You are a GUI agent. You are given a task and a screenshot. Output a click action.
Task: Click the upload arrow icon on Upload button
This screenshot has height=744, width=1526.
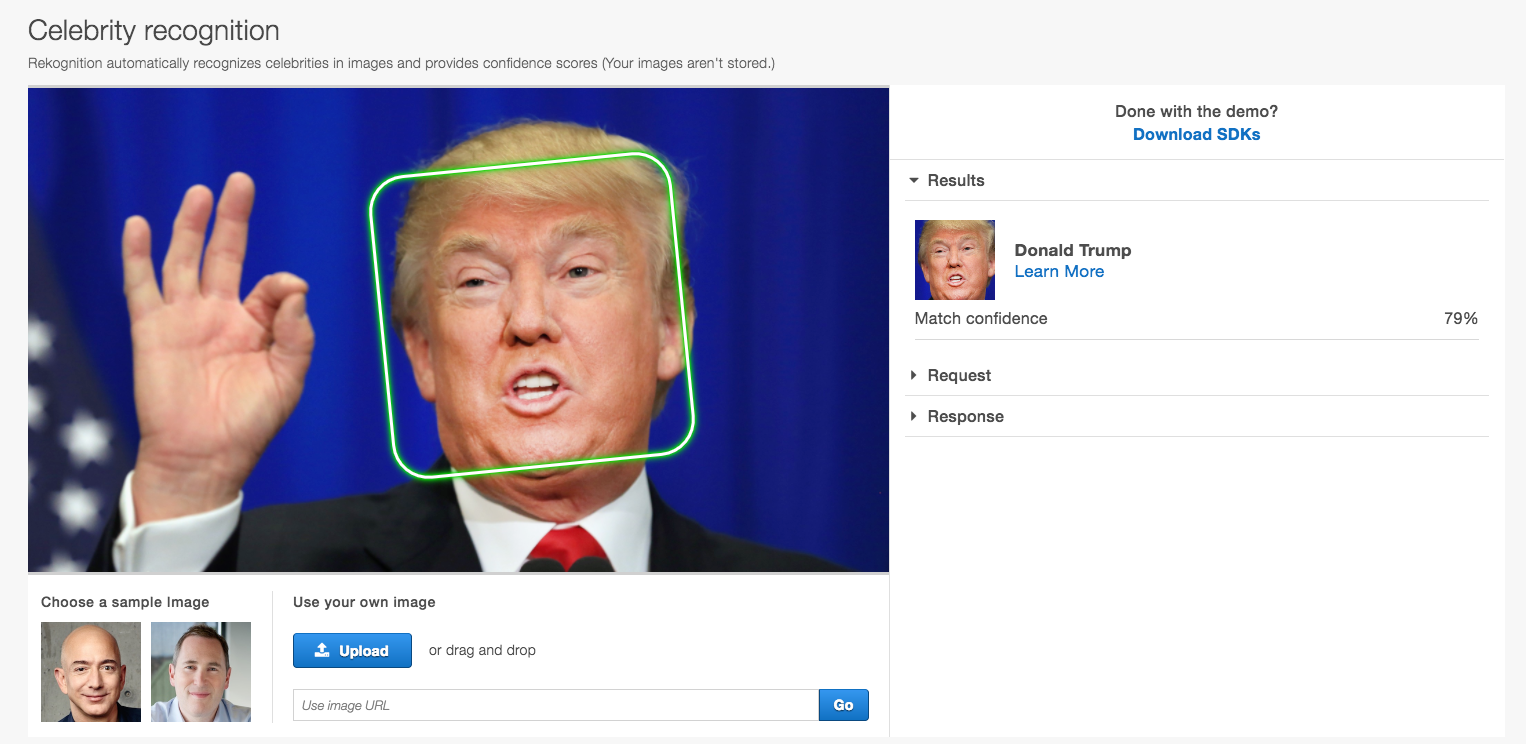pos(322,650)
